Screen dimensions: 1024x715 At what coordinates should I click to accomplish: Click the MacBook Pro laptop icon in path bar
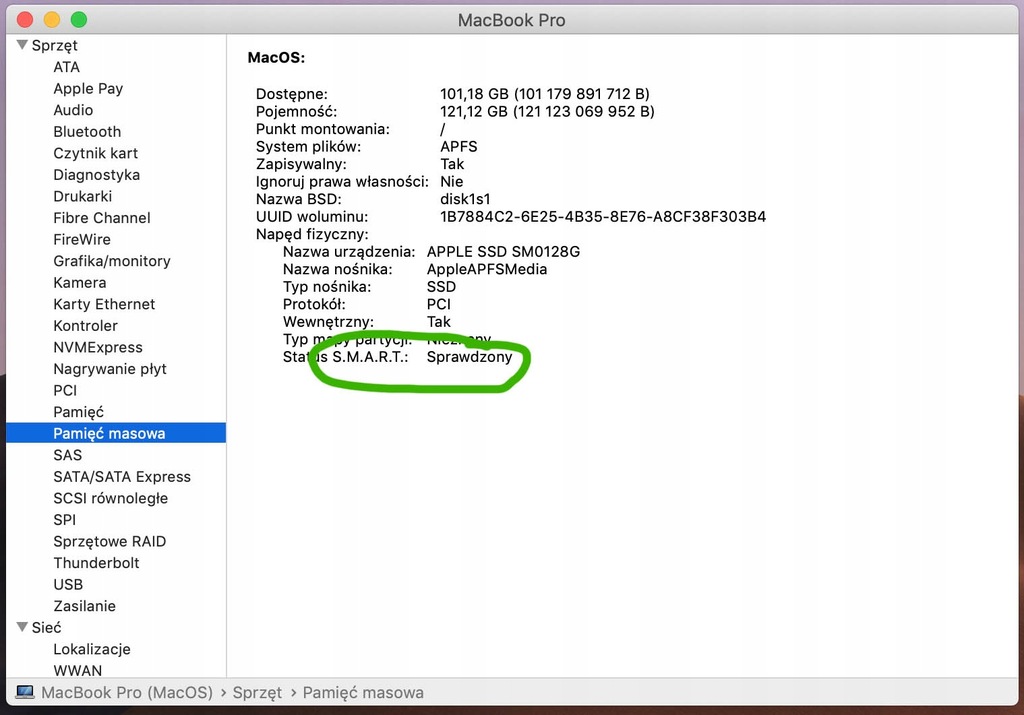coord(25,692)
